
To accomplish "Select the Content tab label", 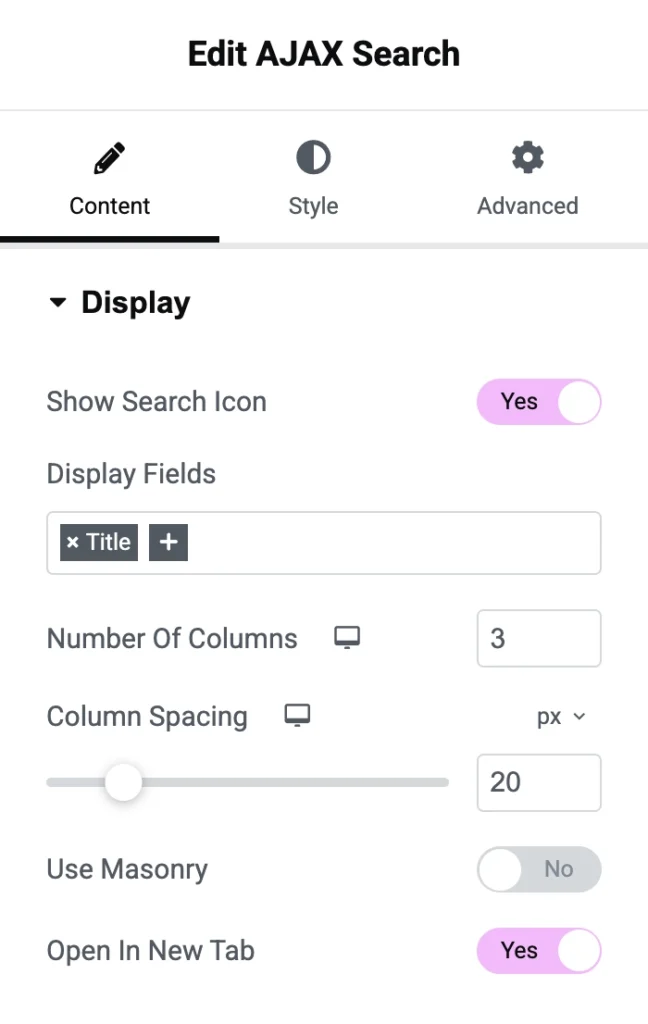I will [x=109, y=206].
